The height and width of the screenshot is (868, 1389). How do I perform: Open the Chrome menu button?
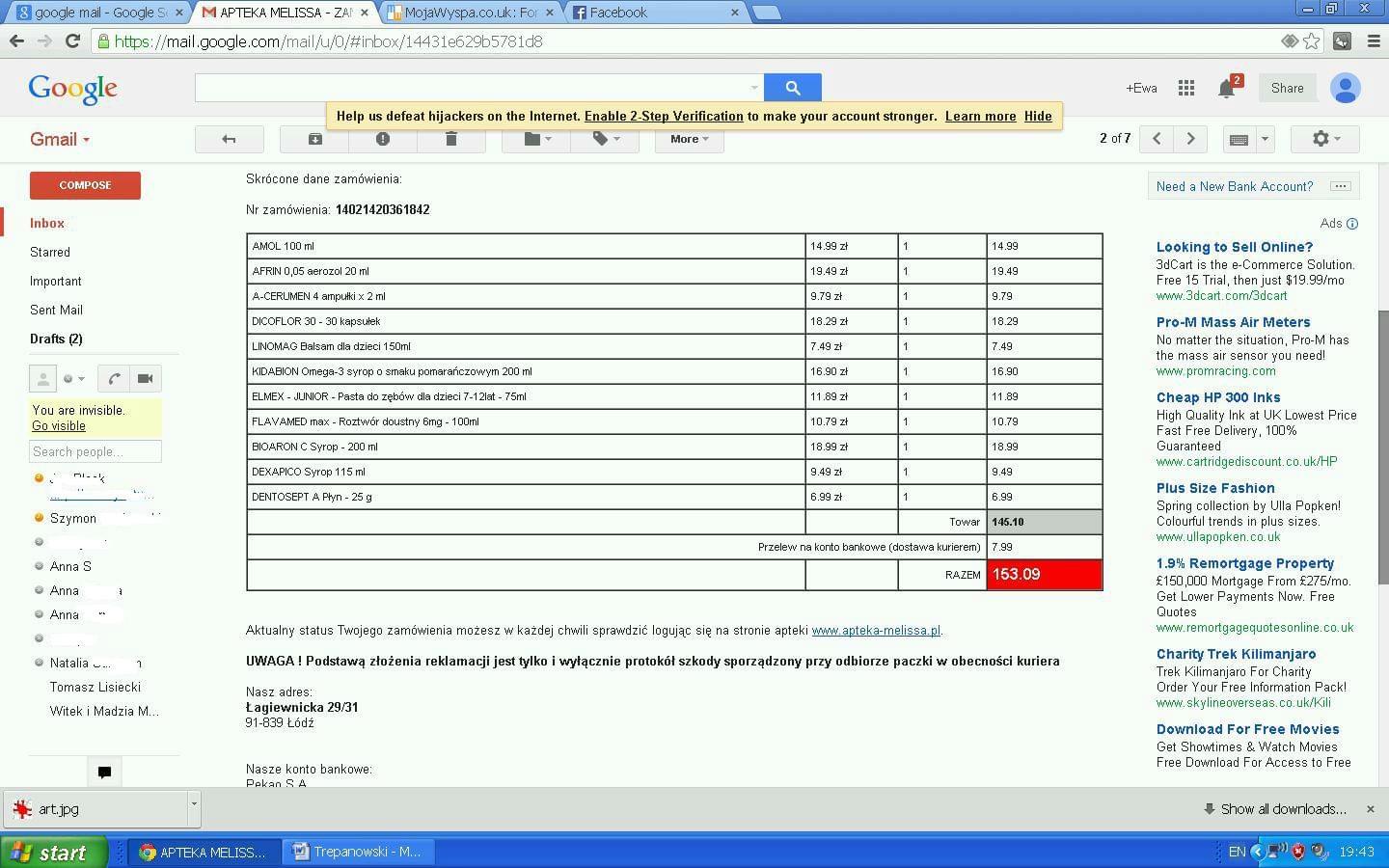click(1374, 41)
